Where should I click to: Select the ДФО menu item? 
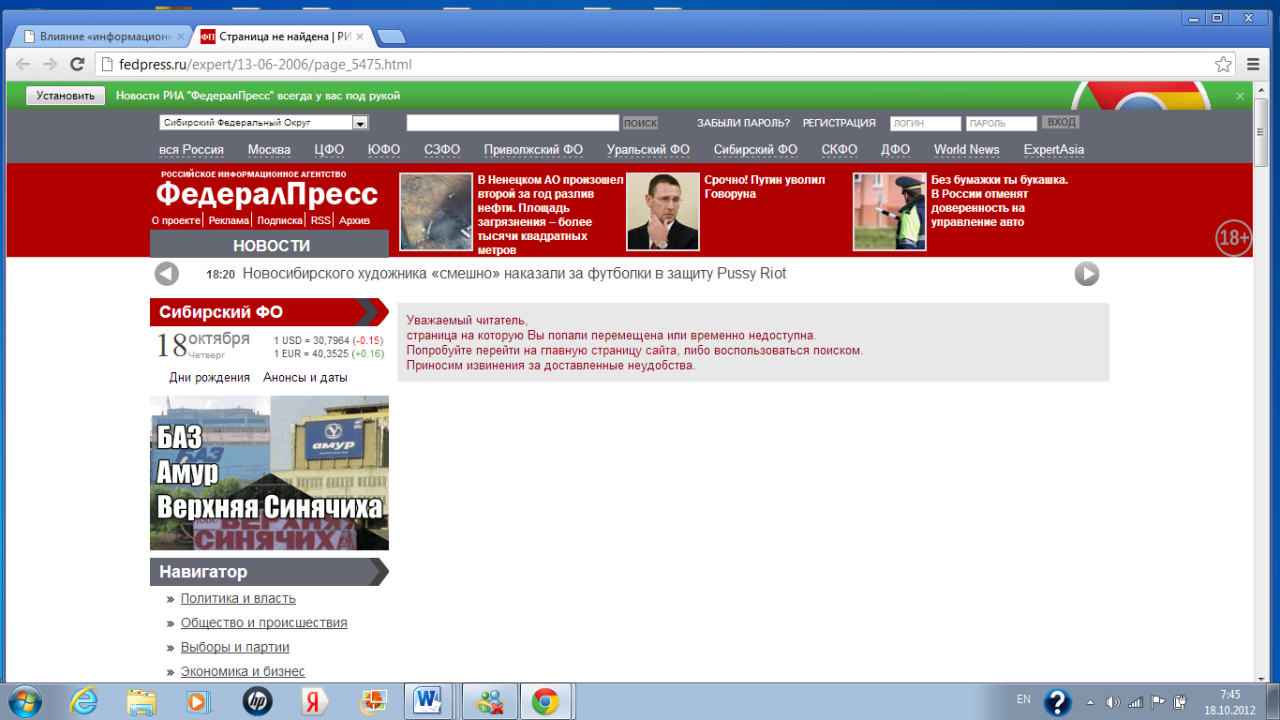(895, 150)
